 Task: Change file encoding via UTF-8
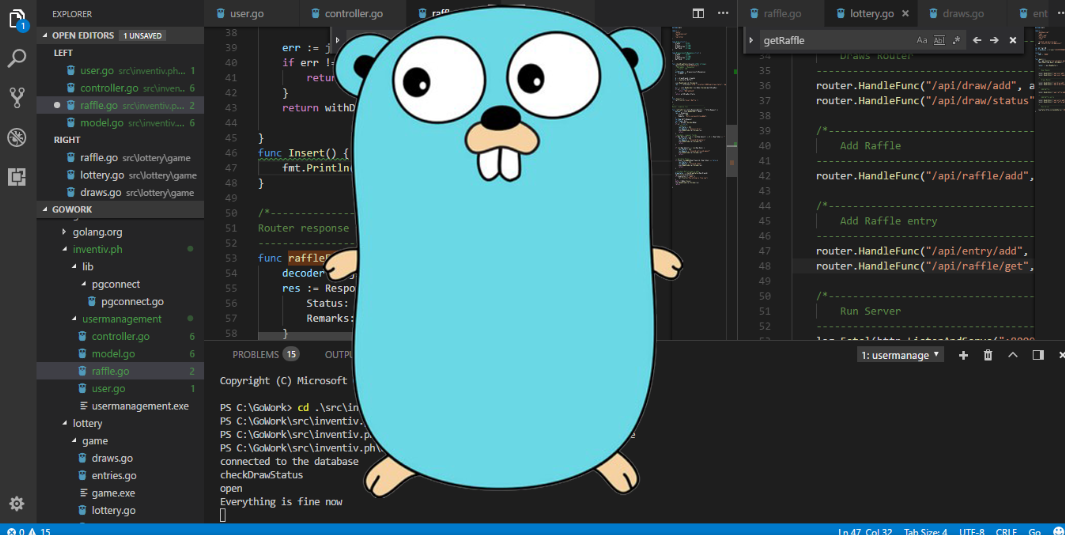(974, 532)
